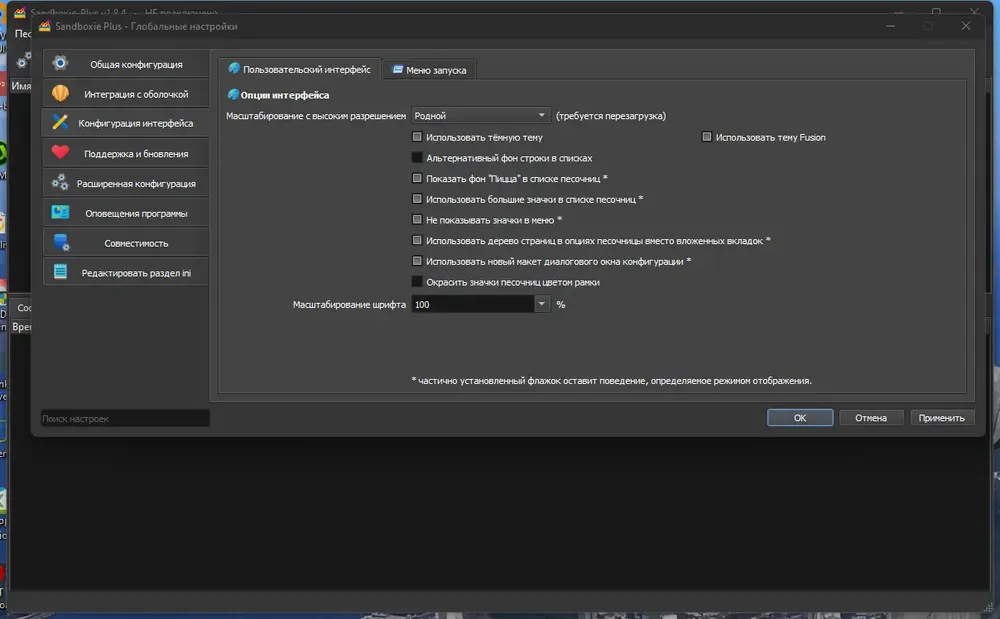Minimize the Глобальные настройки dialog

[x=890, y=26]
